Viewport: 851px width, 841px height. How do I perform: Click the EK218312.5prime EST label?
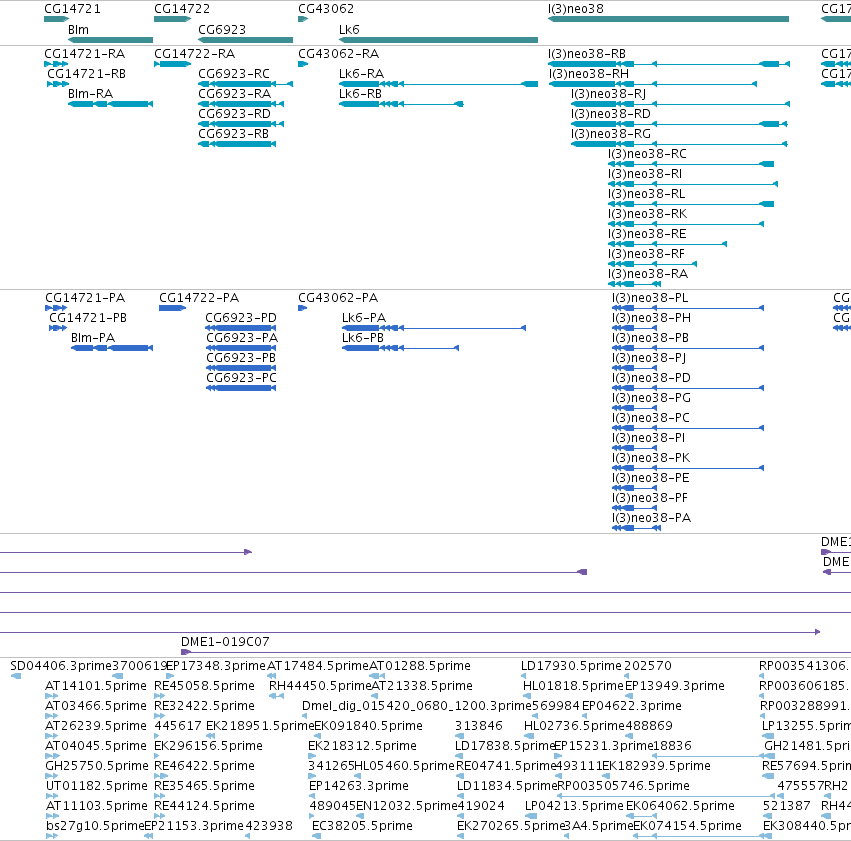(363, 746)
